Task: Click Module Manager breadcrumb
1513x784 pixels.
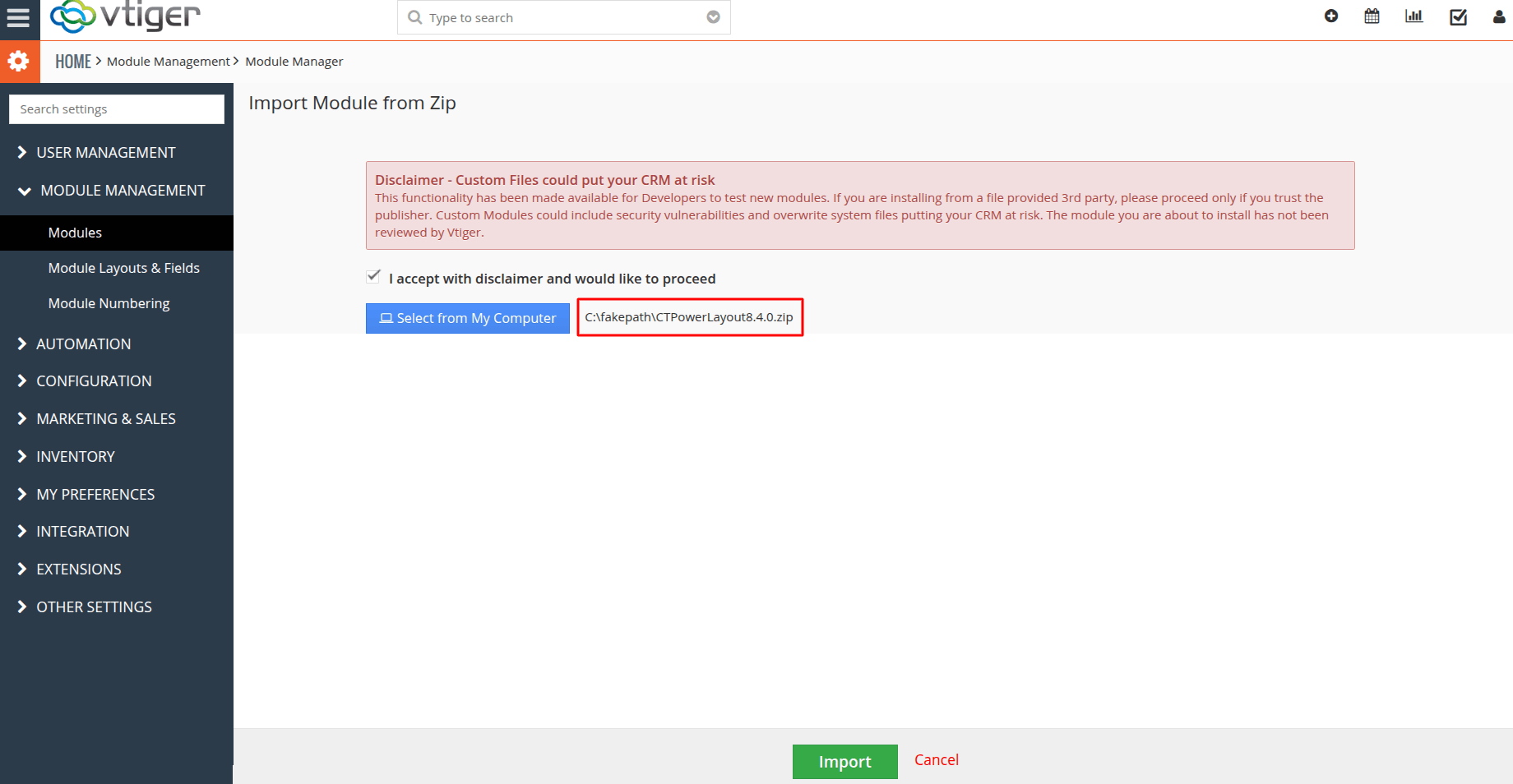Action: pos(294,62)
